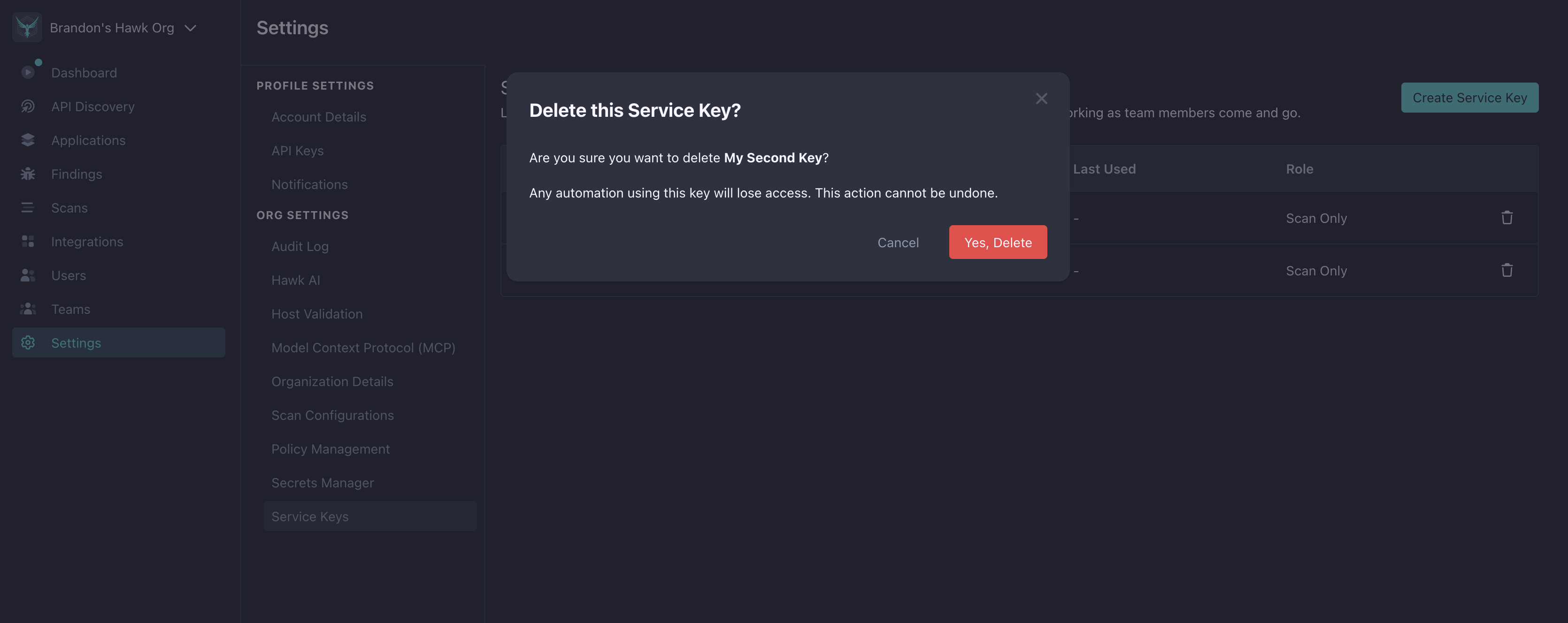Select the Service Keys settings entry
This screenshot has height=623, width=1568.
point(310,516)
